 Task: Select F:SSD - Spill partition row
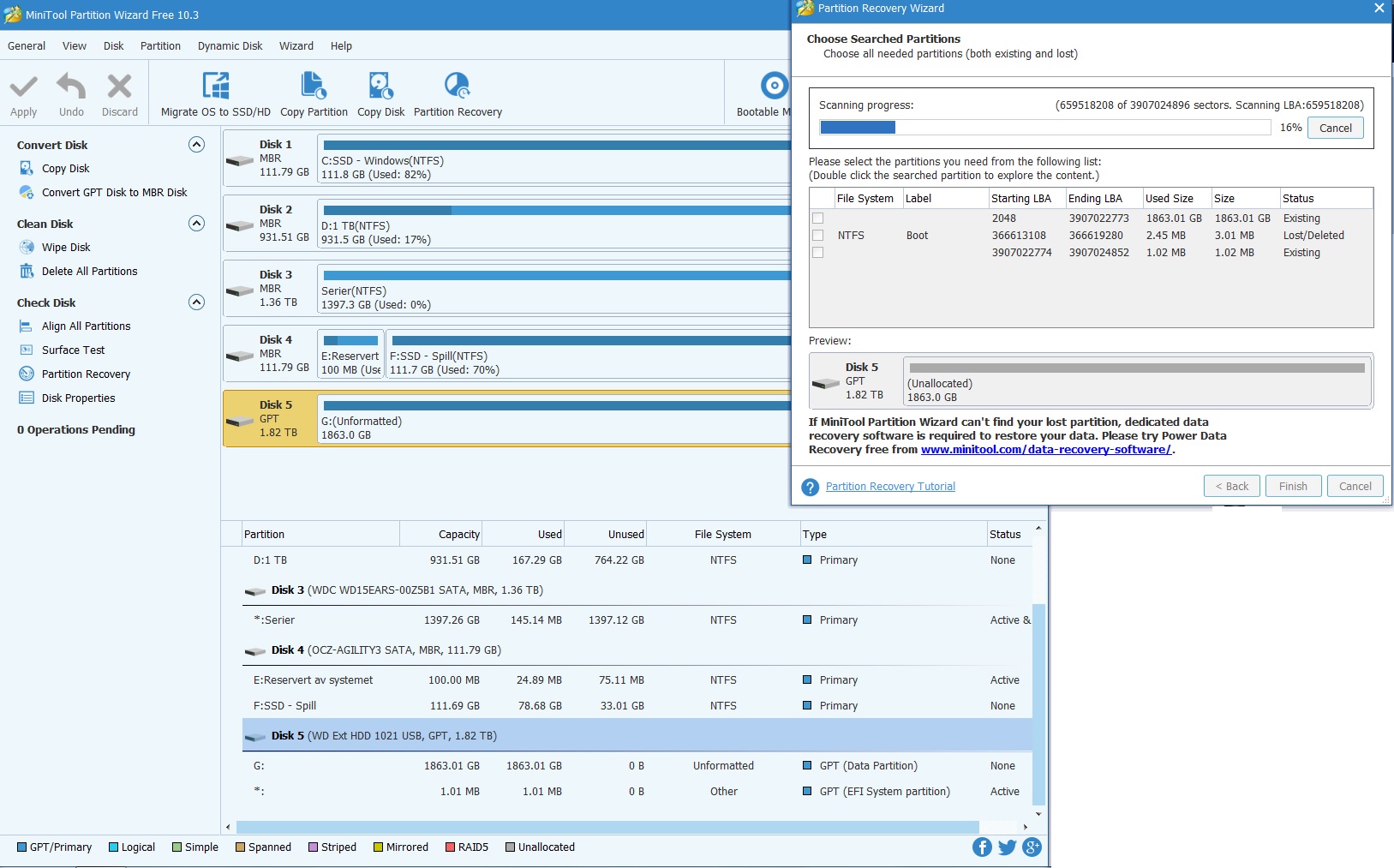coord(637,706)
